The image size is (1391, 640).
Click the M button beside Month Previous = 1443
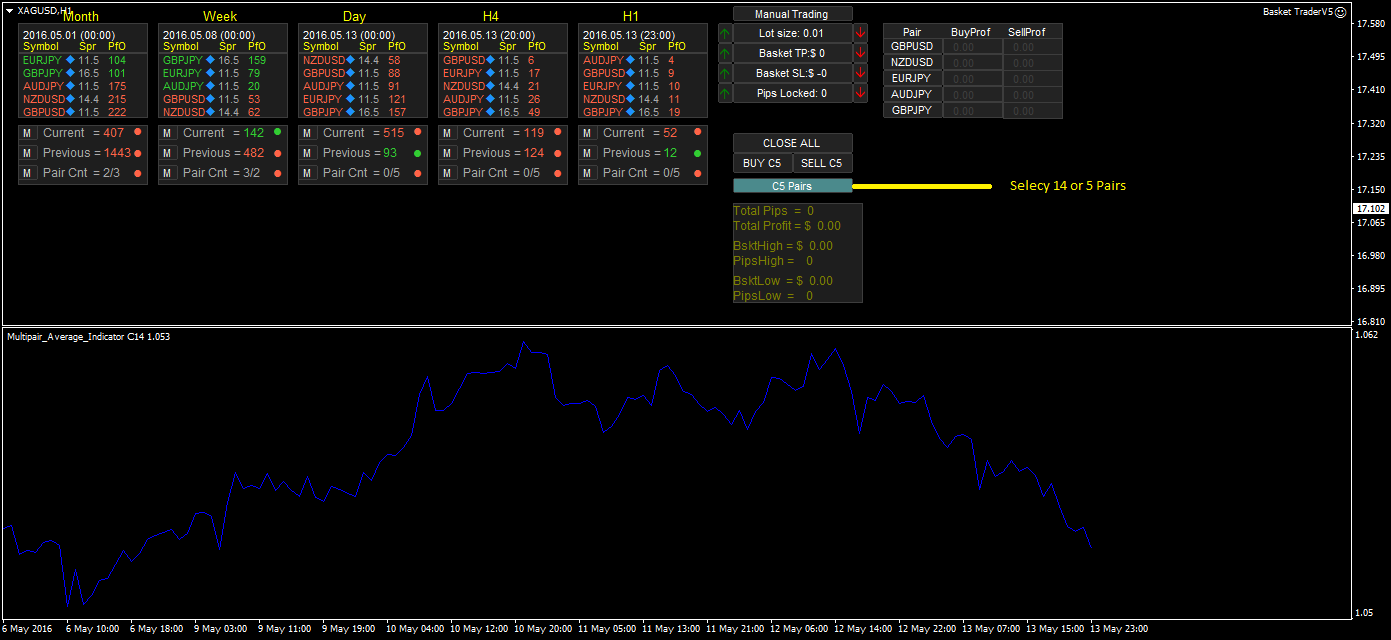[x=27, y=153]
